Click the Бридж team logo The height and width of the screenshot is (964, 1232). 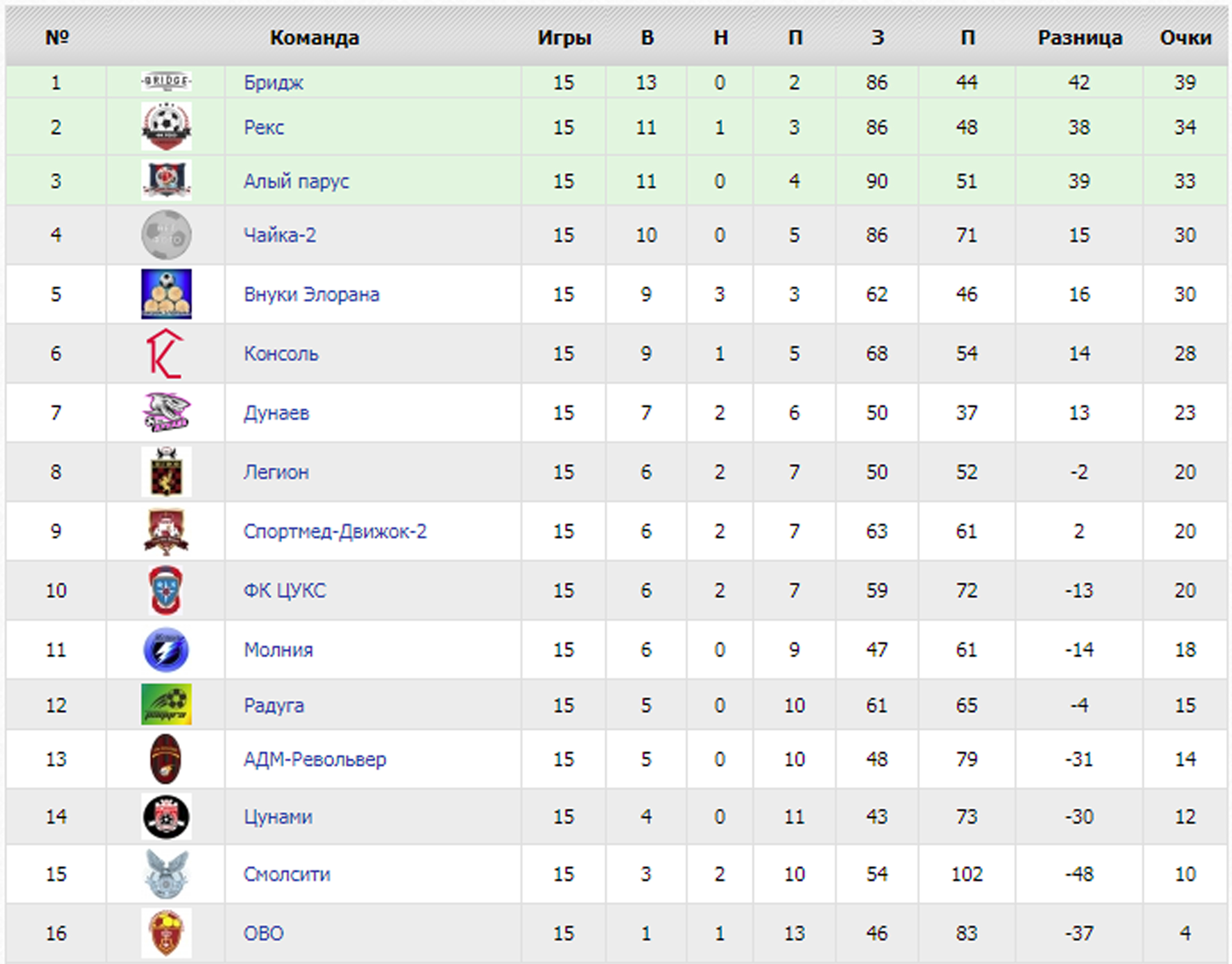pyautogui.click(x=166, y=82)
